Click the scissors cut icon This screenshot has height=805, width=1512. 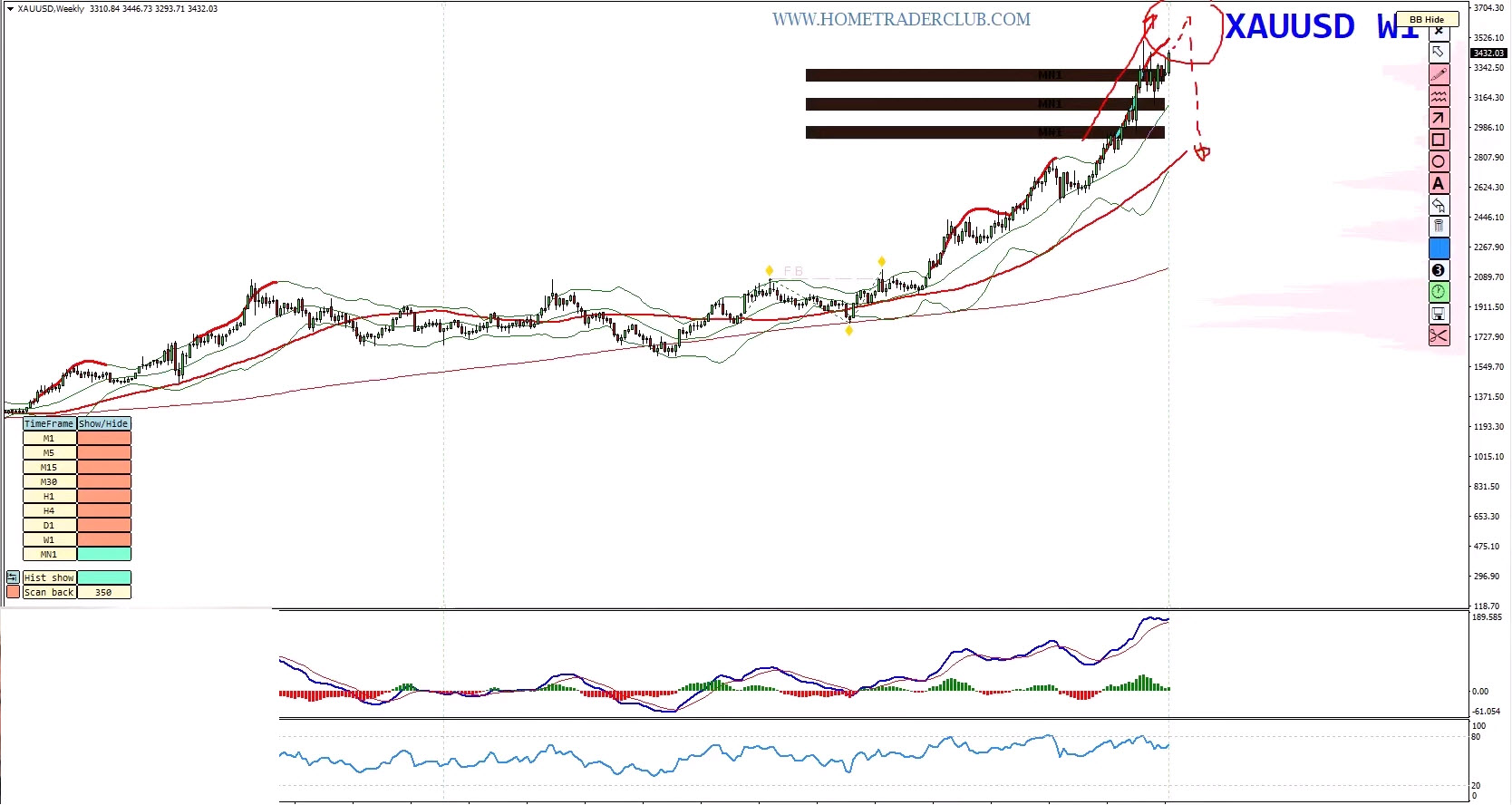point(1439,336)
